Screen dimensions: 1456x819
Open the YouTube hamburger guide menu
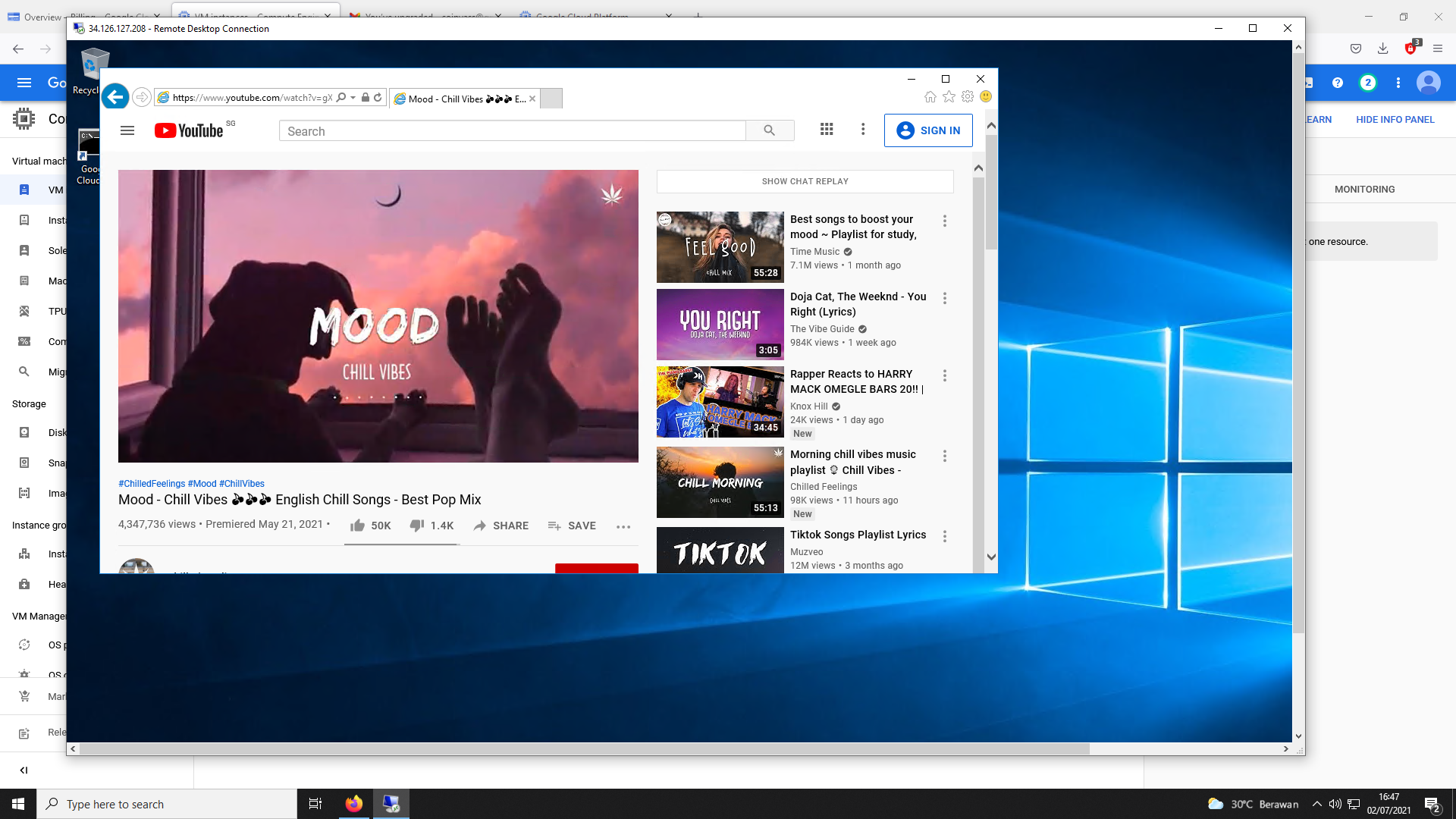coord(127,130)
